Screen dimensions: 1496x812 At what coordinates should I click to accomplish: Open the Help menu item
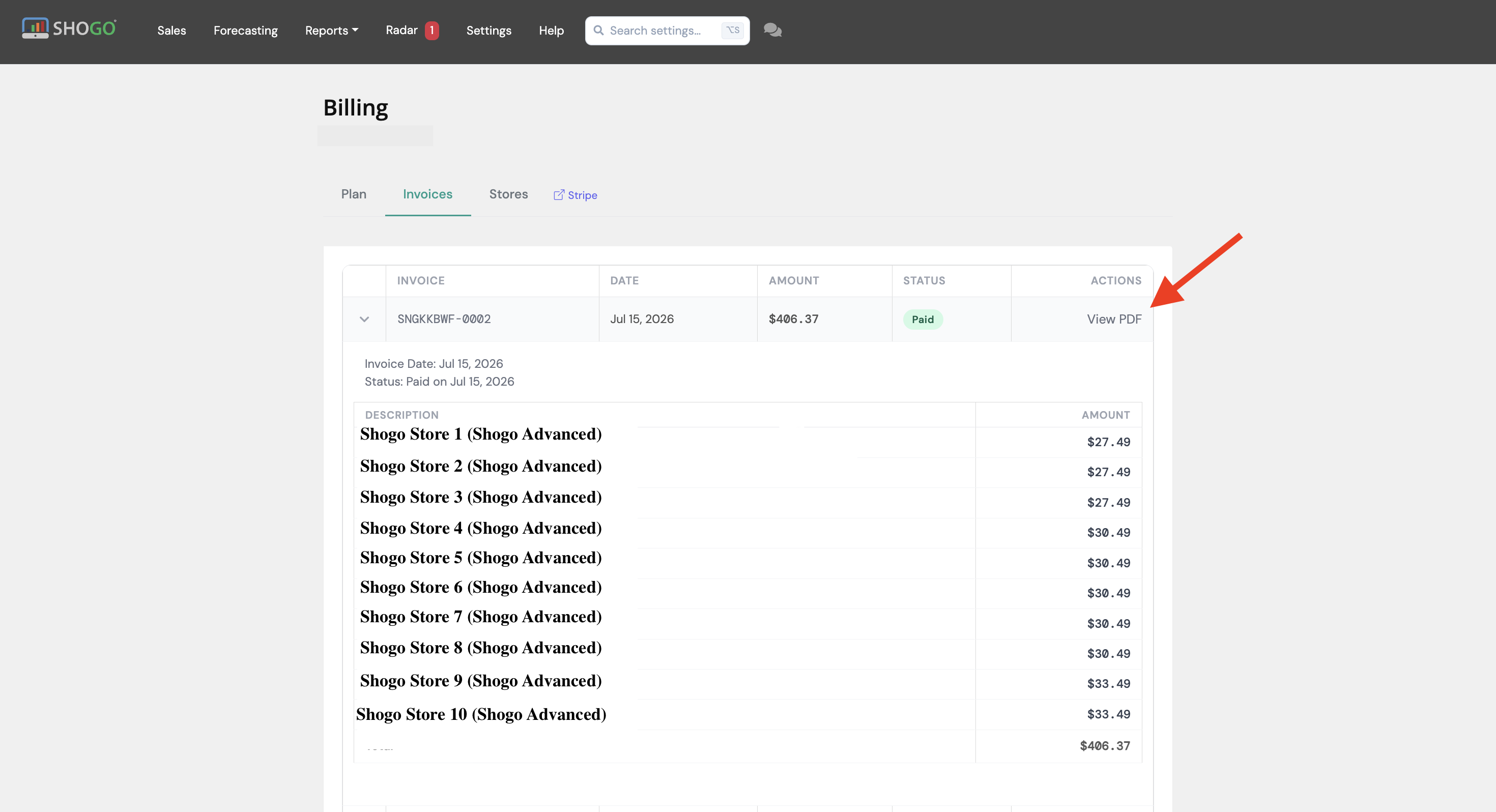[551, 30]
